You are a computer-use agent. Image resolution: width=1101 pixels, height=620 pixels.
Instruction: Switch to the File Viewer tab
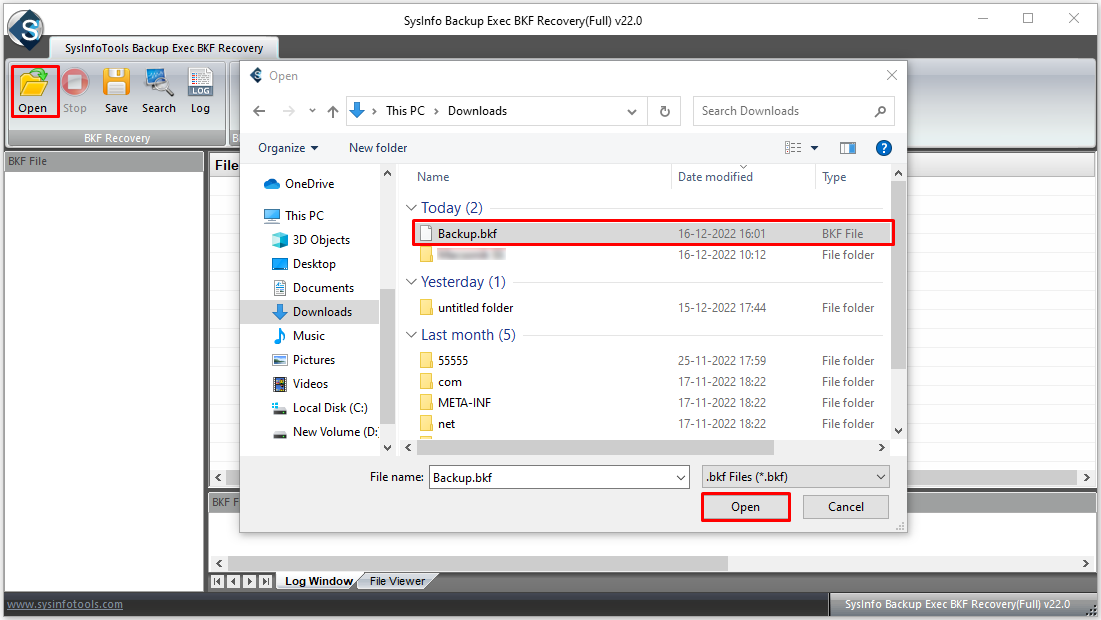coord(397,581)
